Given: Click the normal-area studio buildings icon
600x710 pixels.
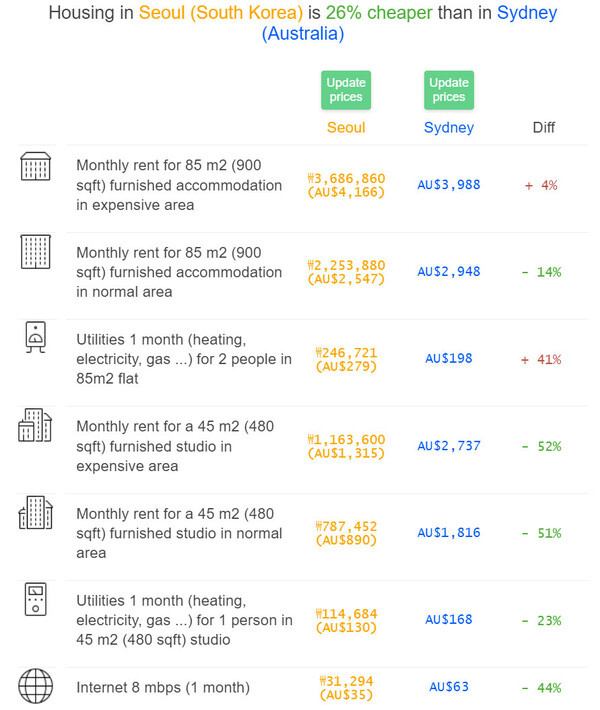Looking at the screenshot, I should (35, 512).
